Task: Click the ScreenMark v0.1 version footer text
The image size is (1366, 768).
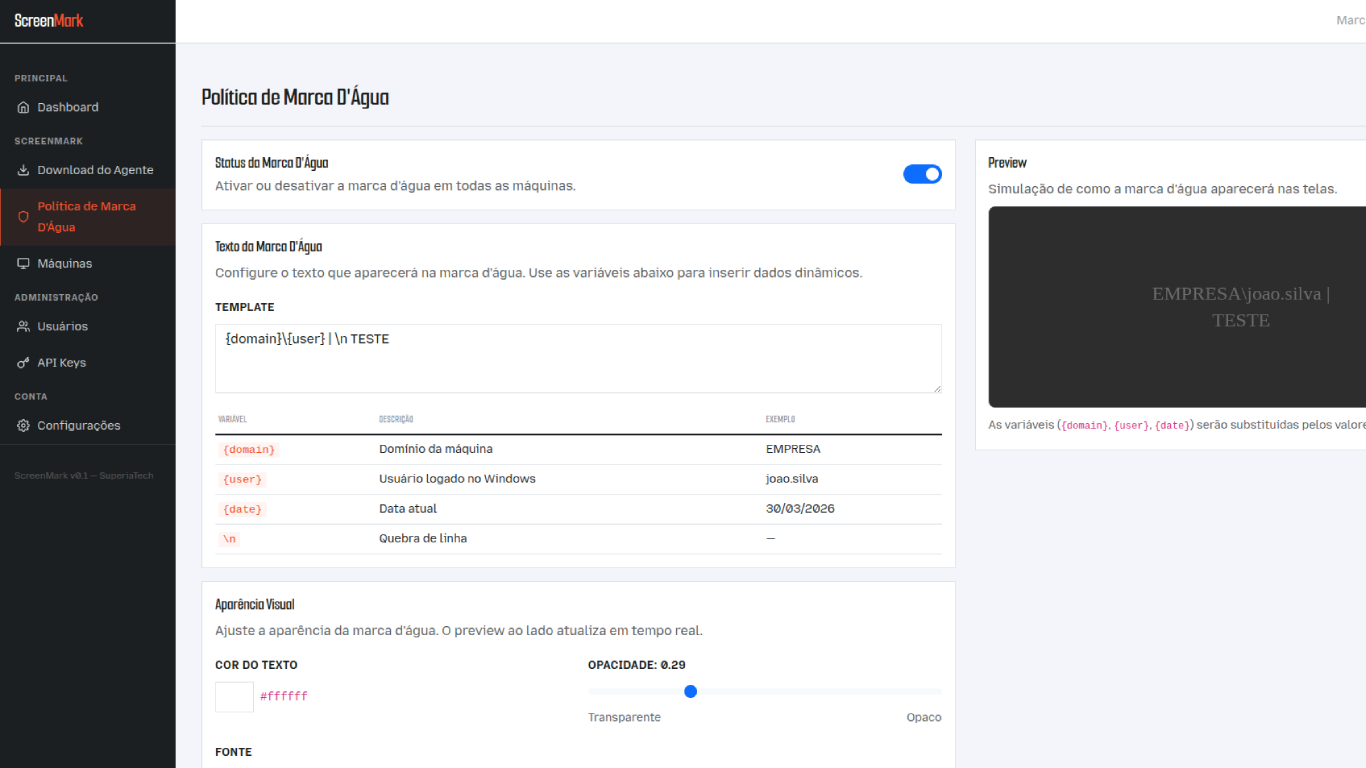Action: coord(84,476)
